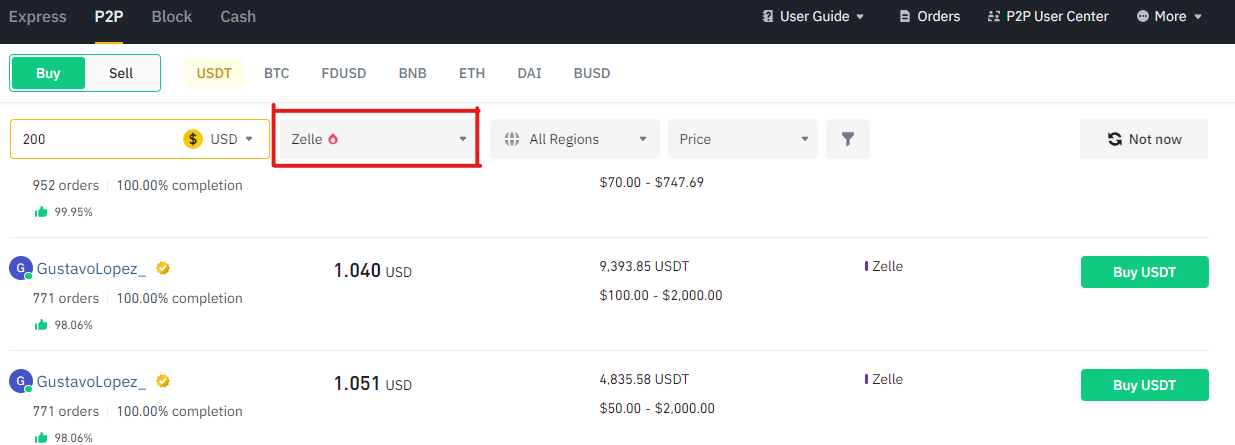Image resolution: width=1235 pixels, height=445 pixels.
Task: Click the User Guide book icon
Action: 768,17
